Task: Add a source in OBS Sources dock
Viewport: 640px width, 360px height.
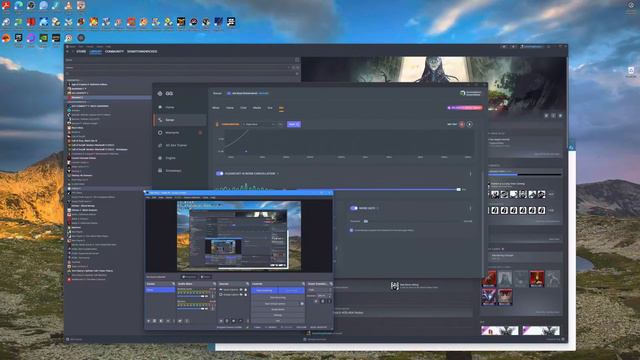Action: tap(221, 321)
